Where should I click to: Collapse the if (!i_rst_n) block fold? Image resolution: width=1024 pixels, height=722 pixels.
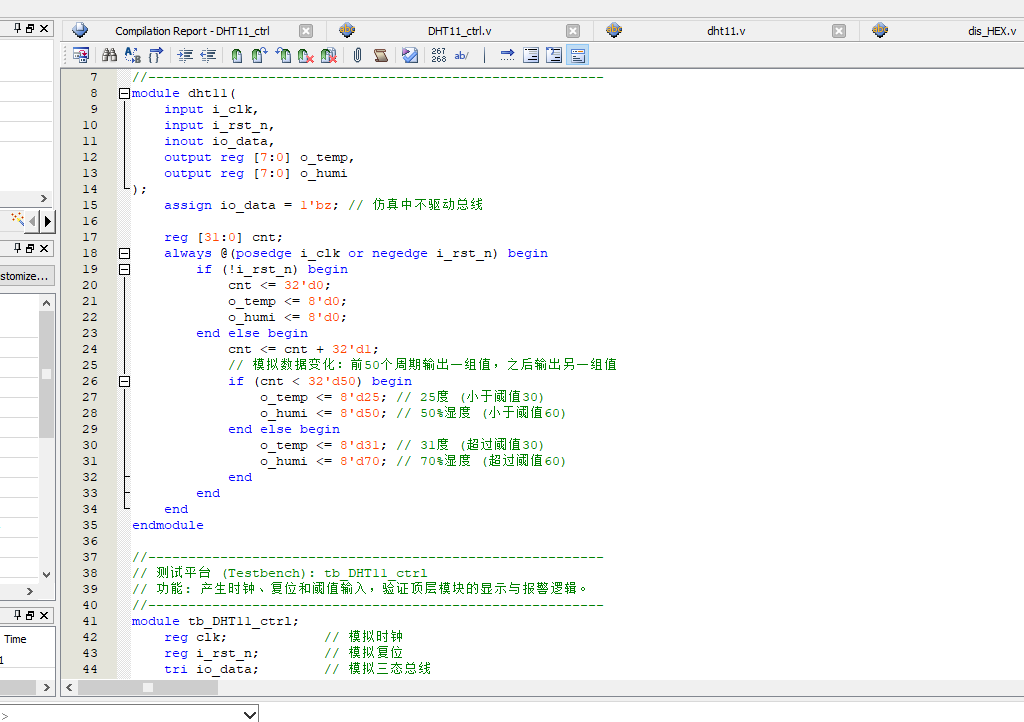[124, 270]
